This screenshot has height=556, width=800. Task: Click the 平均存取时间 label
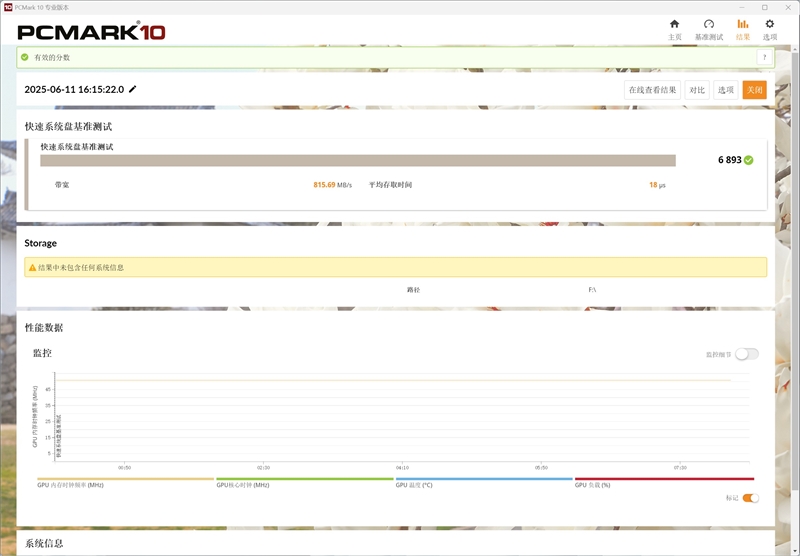click(390, 185)
